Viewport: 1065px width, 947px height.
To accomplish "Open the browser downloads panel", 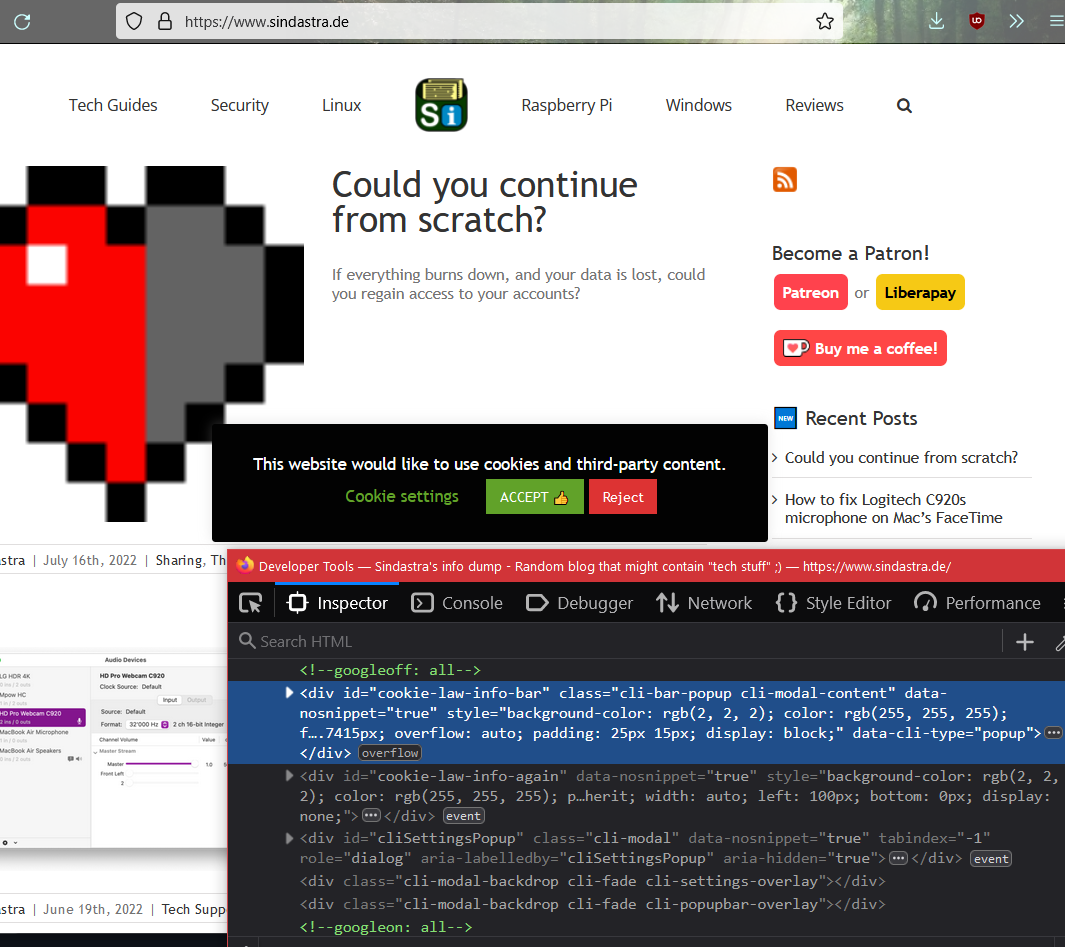I will (936, 20).
